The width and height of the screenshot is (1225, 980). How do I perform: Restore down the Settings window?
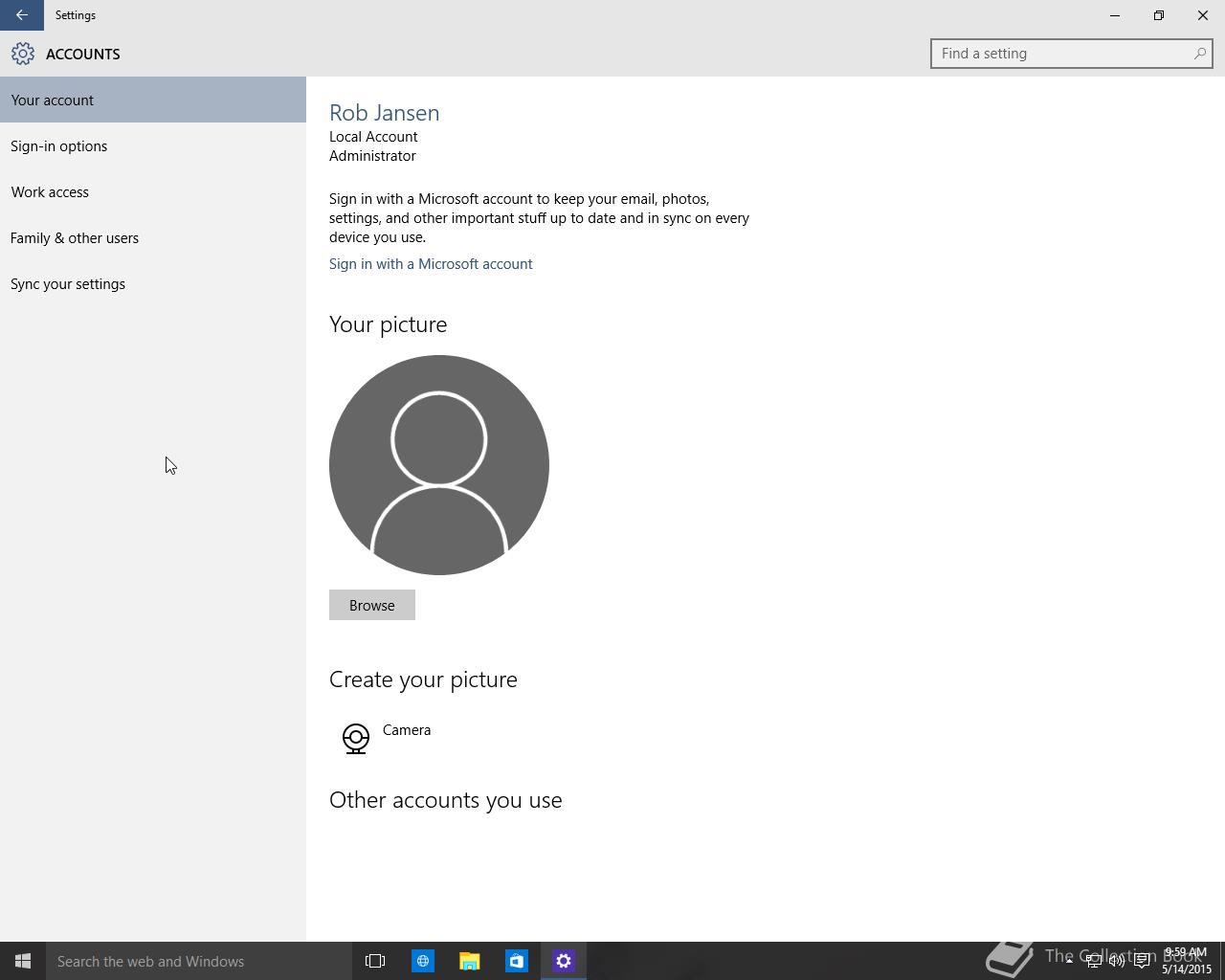pos(1159,15)
